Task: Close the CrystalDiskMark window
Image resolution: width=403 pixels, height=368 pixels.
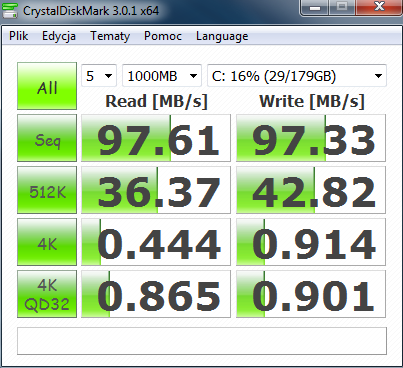Action: (379, 7)
